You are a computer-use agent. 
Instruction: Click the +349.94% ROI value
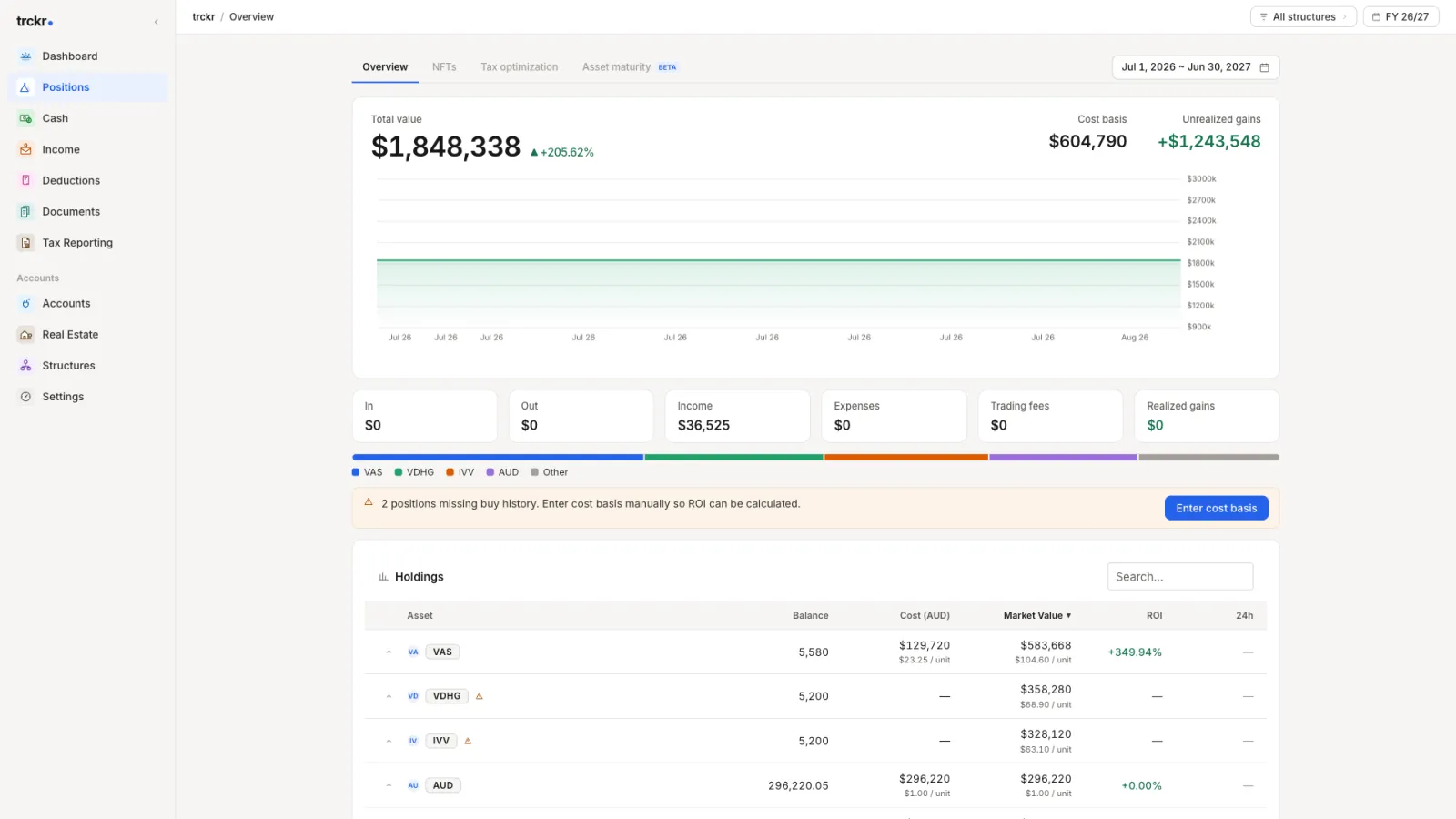[x=1135, y=652]
